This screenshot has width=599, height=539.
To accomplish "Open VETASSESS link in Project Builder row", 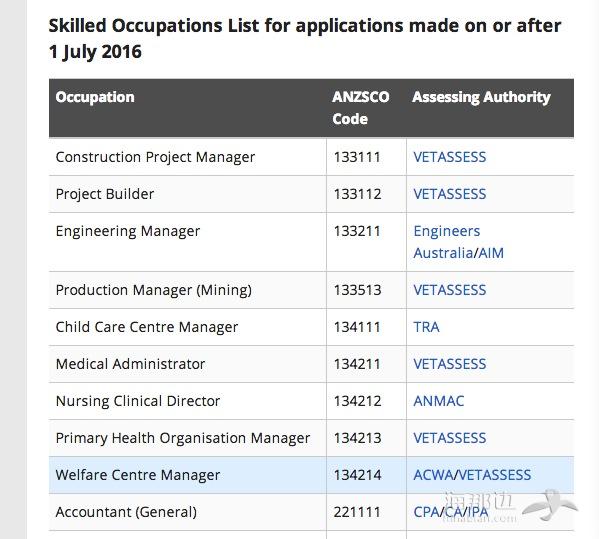I will click(450, 194).
